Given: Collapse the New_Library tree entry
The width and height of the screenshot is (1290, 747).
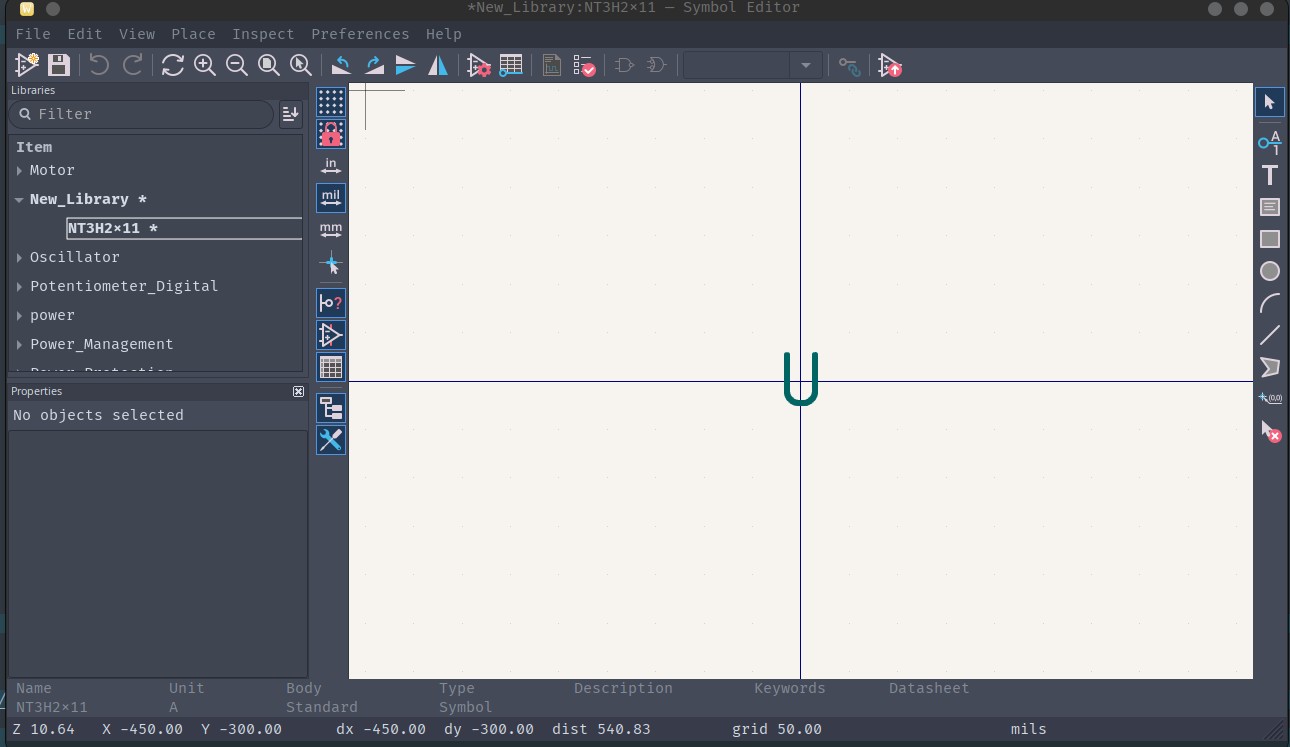Looking at the screenshot, I should [x=19, y=199].
